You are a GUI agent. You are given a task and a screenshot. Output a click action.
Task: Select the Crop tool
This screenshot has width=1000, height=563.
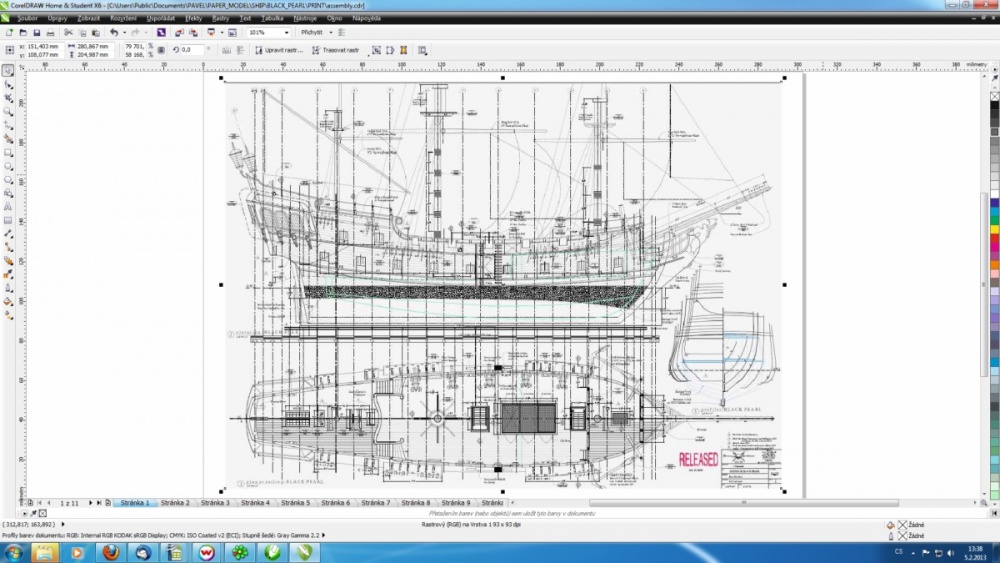pyautogui.click(x=8, y=98)
